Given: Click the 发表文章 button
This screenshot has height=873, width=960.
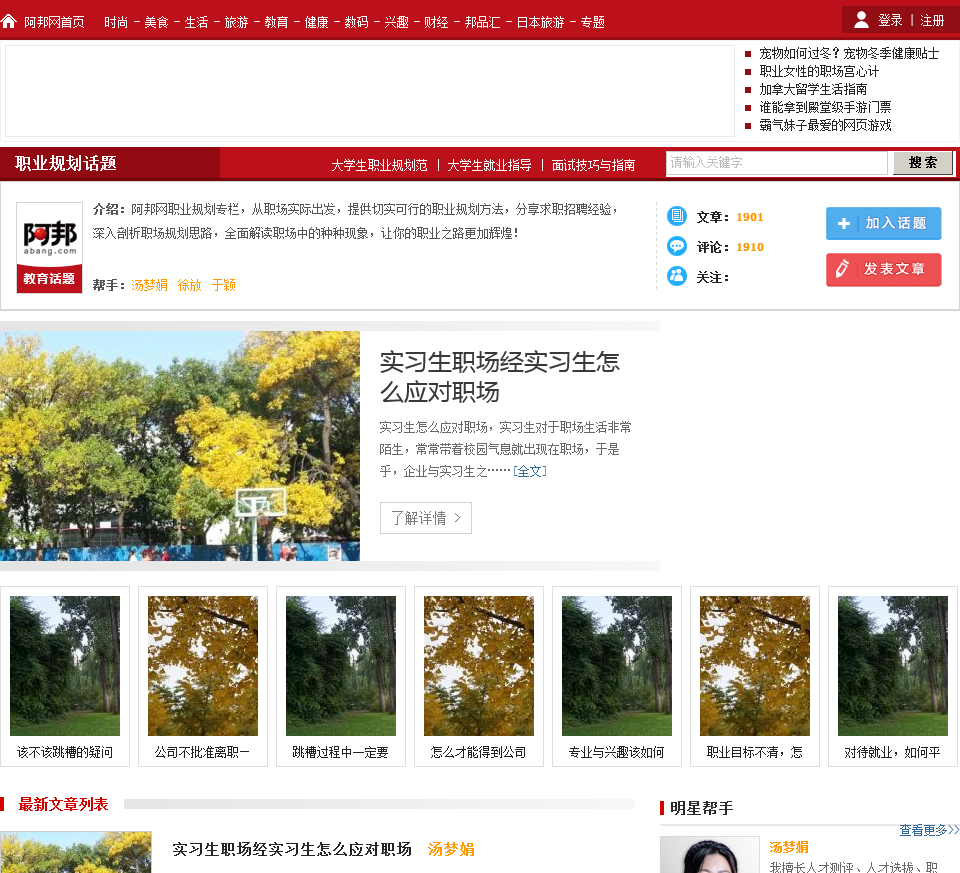Looking at the screenshot, I should [883, 269].
